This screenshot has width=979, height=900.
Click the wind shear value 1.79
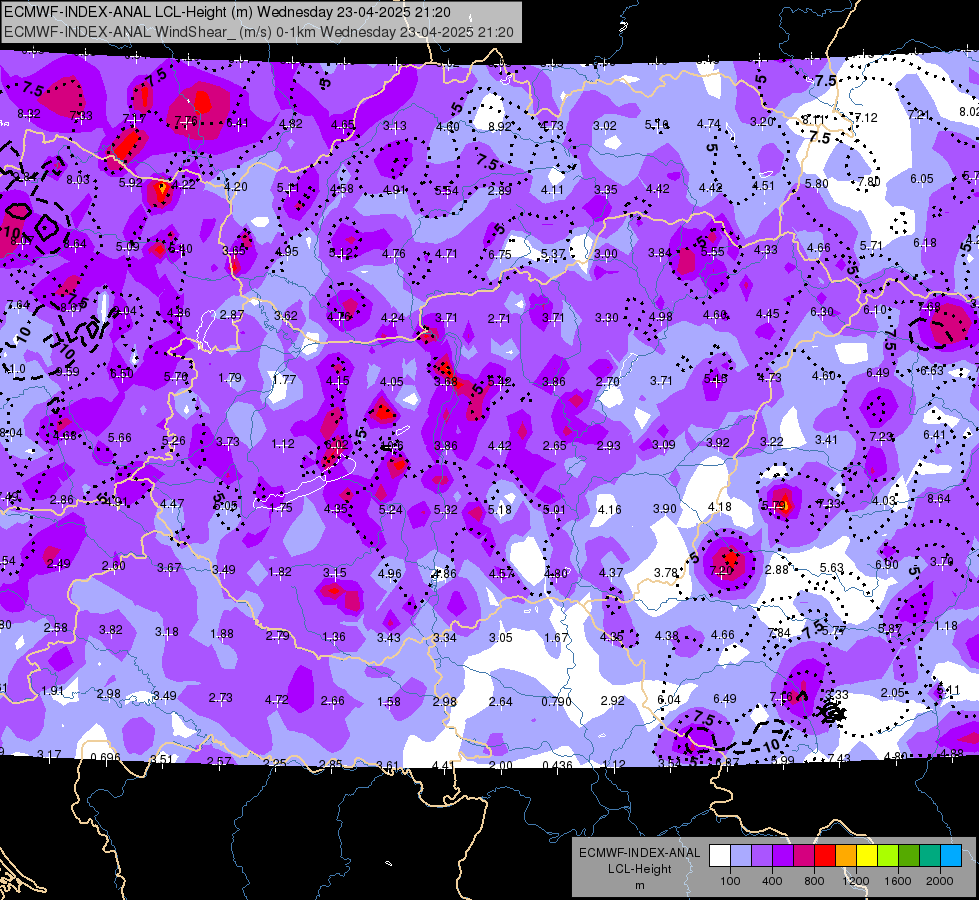pos(230,378)
